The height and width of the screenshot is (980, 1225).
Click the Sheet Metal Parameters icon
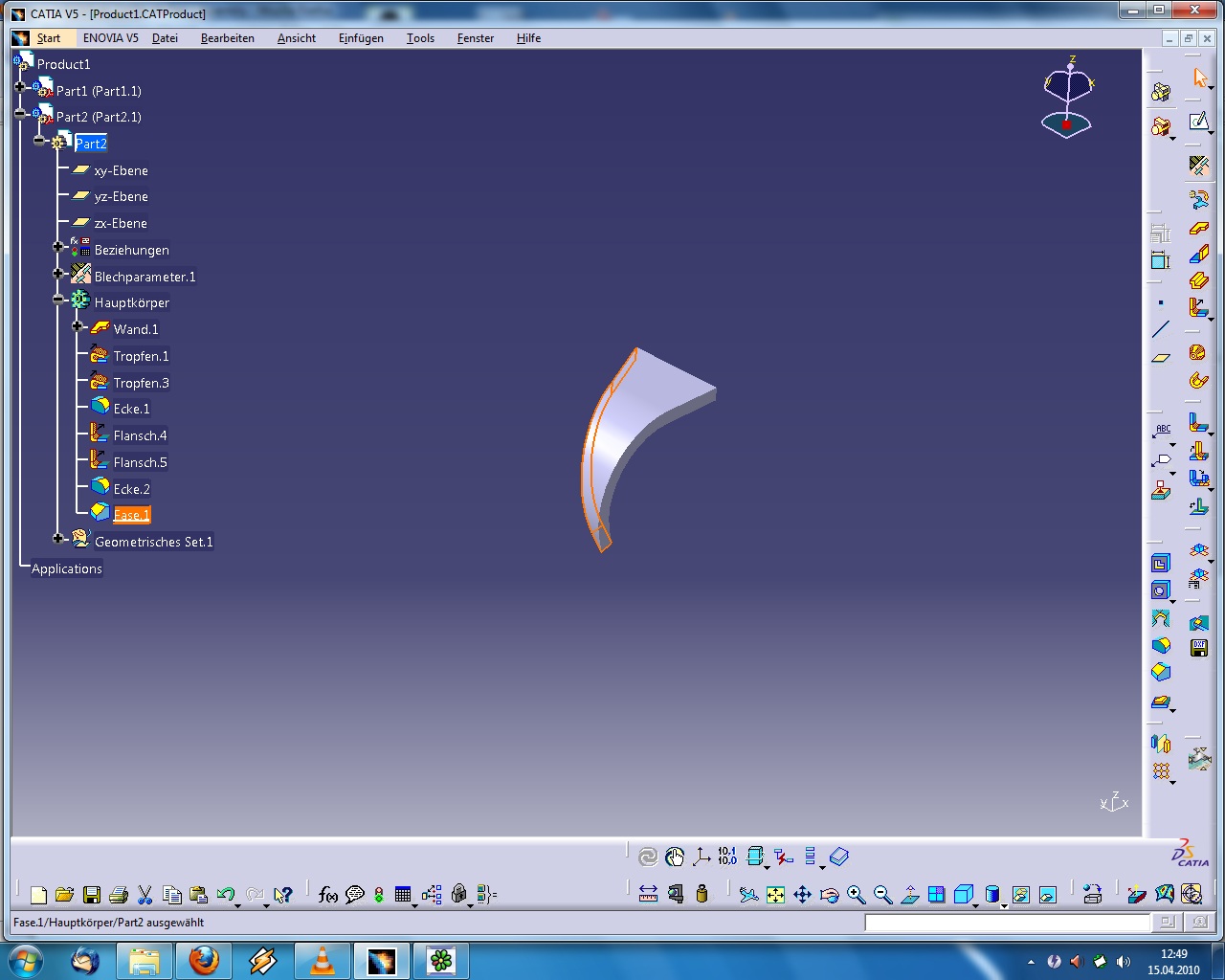1199,166
